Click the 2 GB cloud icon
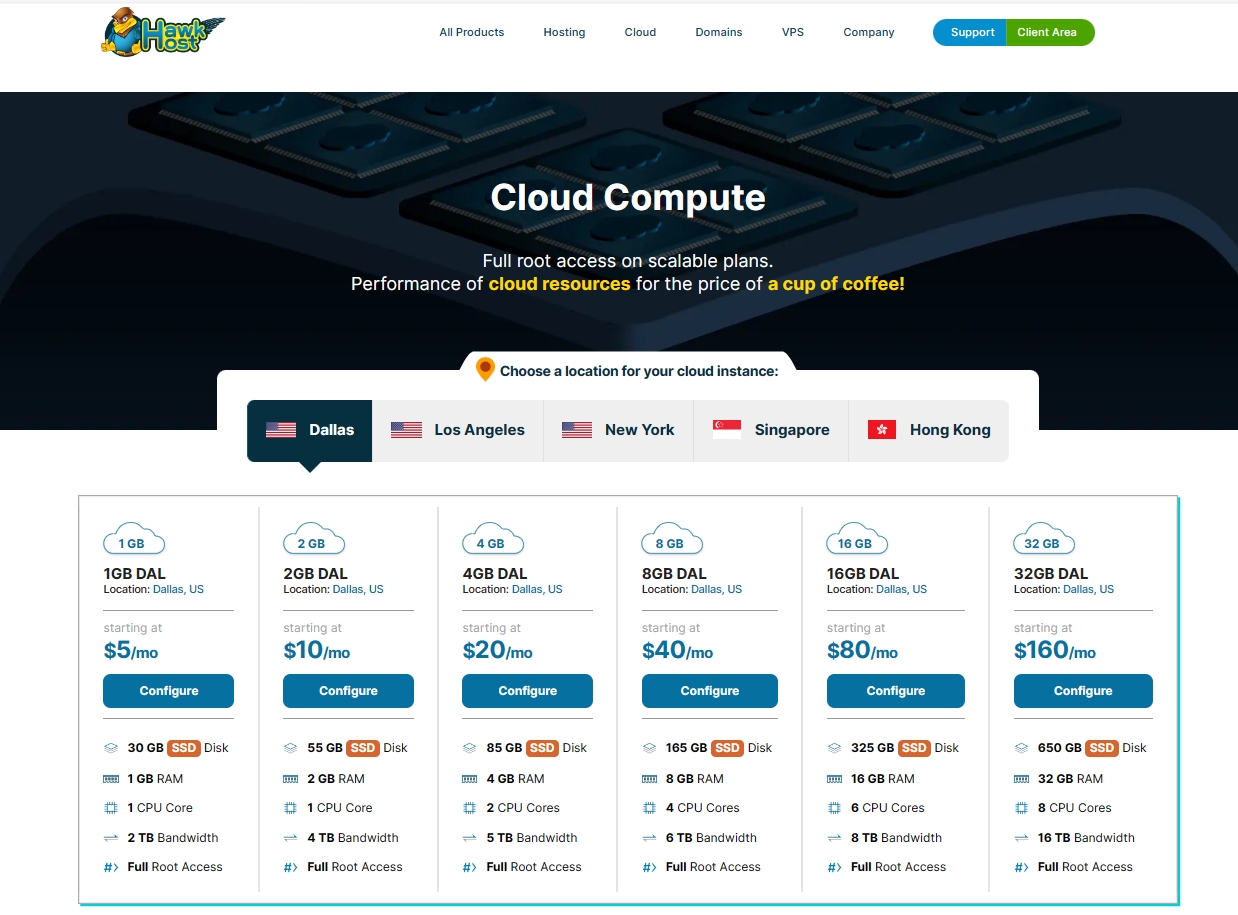The height and width of the screenshot is (915, 1238). point(314,539)
